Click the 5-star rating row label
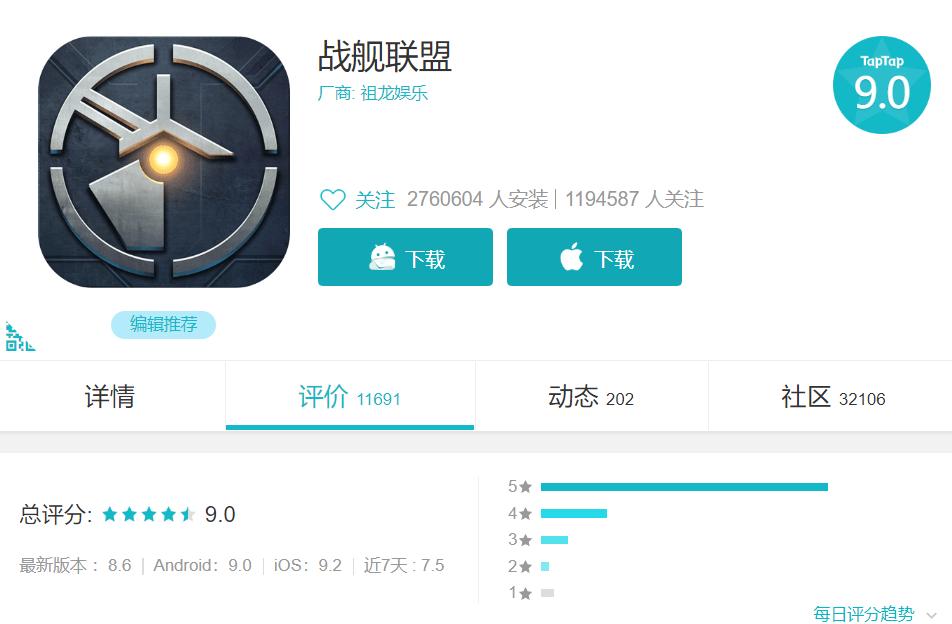This screenshot has width=952, height=624. [x=520, y=486]
